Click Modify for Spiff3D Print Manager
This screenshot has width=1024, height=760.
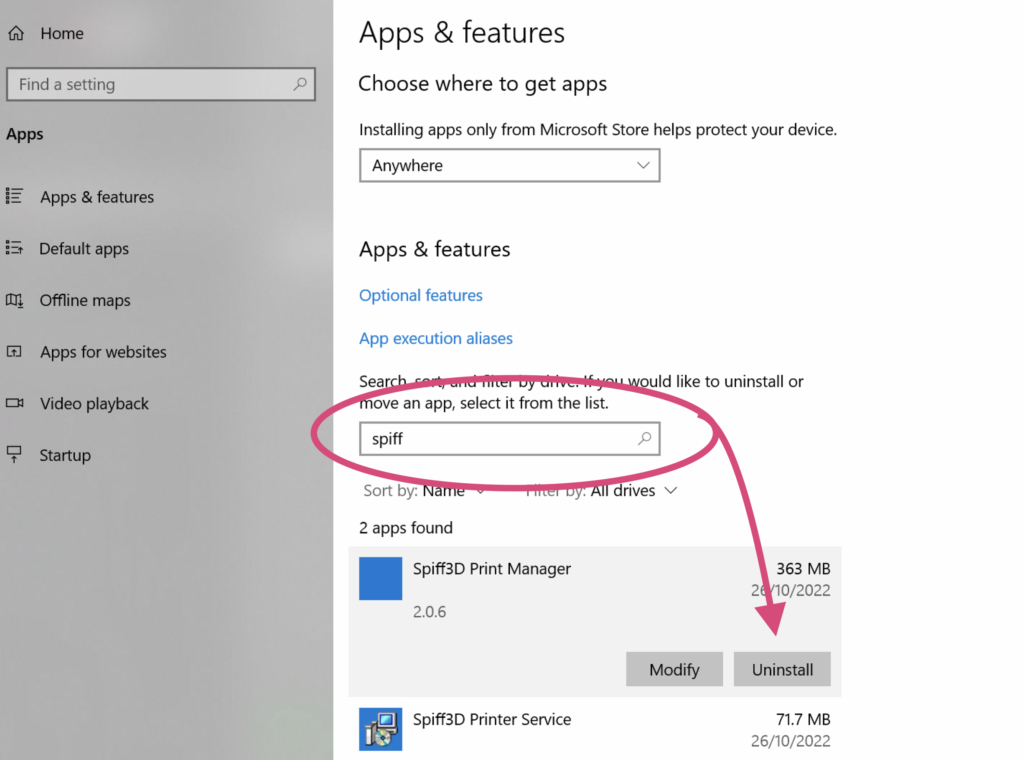tap(675, 669)
